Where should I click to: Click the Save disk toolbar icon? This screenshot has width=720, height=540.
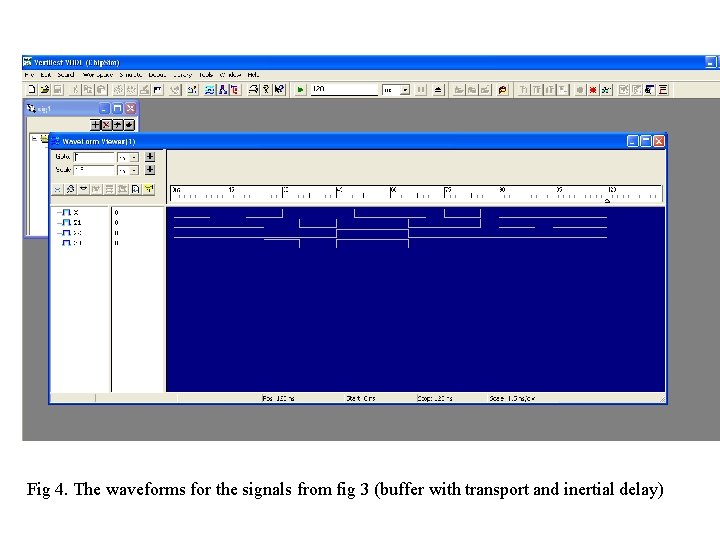point(58,90)
